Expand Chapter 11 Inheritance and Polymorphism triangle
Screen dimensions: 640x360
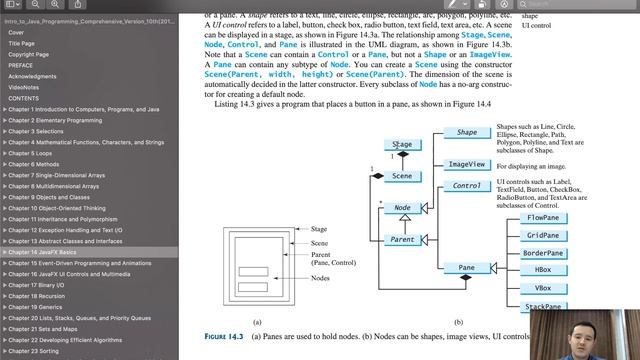pos(4,219)
